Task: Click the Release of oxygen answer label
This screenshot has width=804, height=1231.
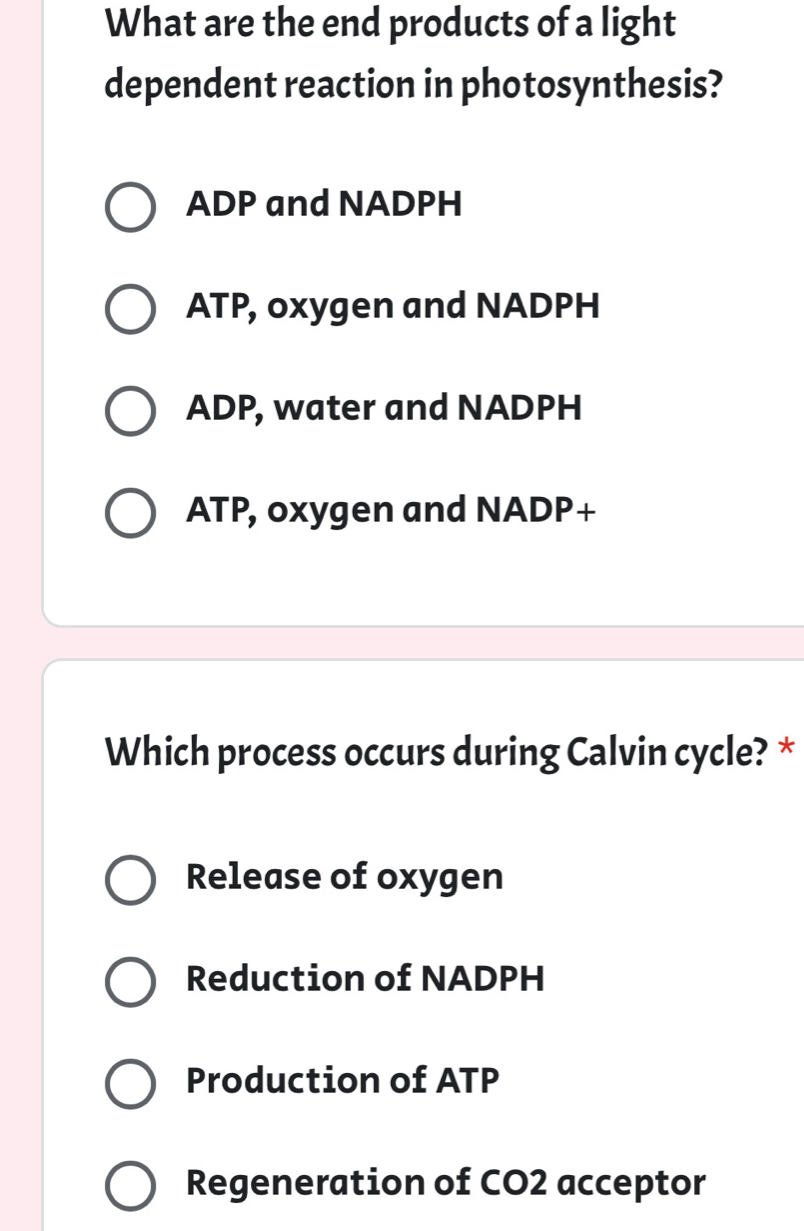Action: (x=345, y=879)
